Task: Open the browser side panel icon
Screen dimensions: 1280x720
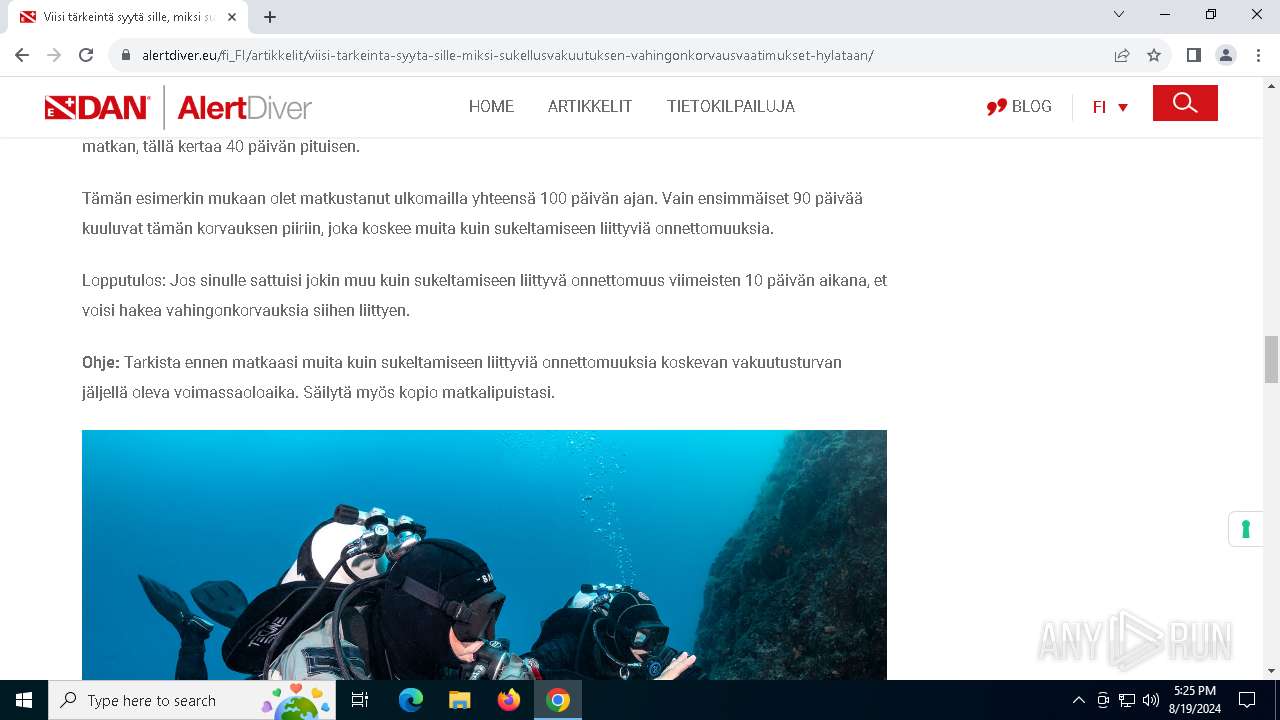Action: 1193,55
